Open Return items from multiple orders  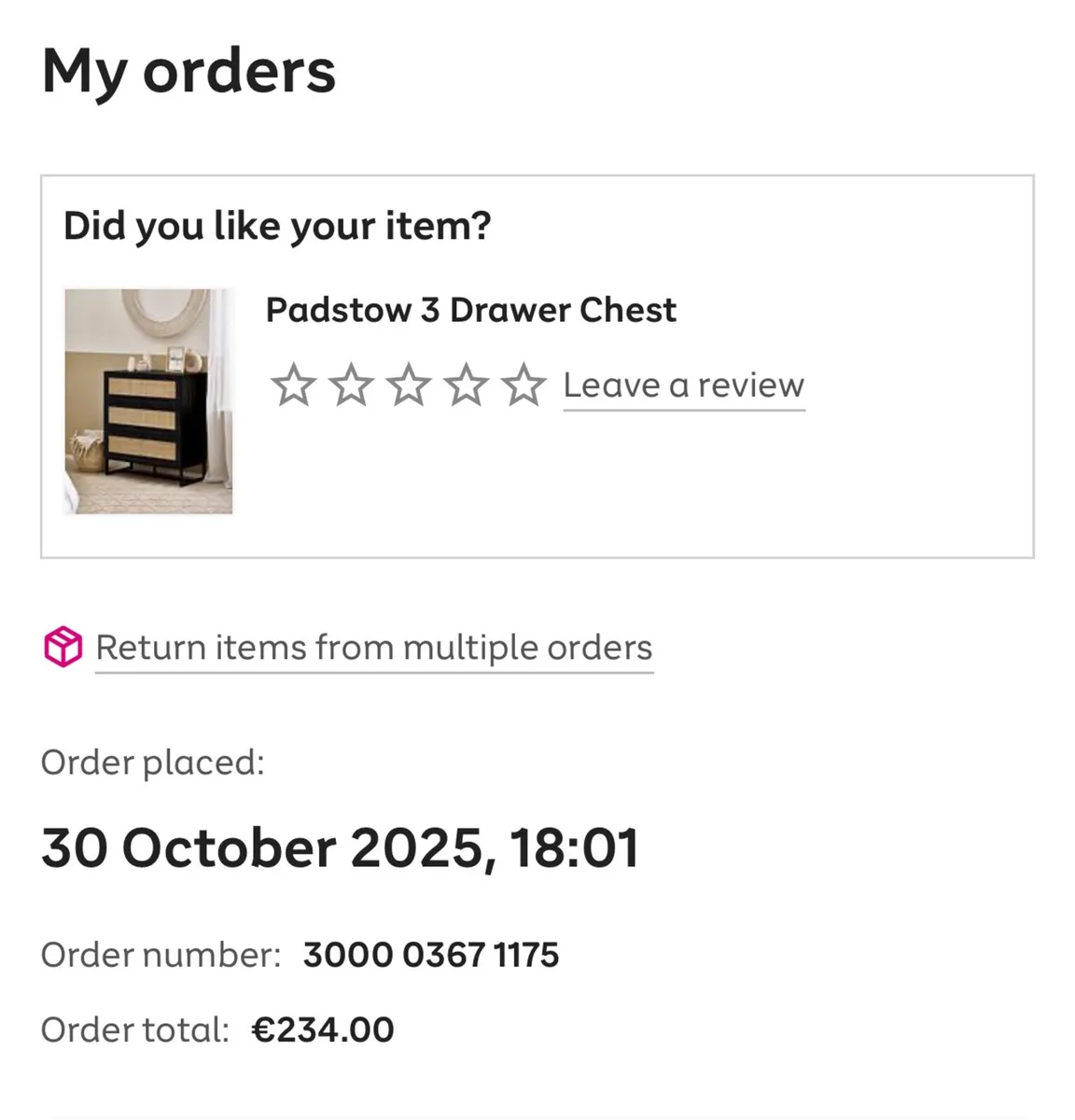373,647
